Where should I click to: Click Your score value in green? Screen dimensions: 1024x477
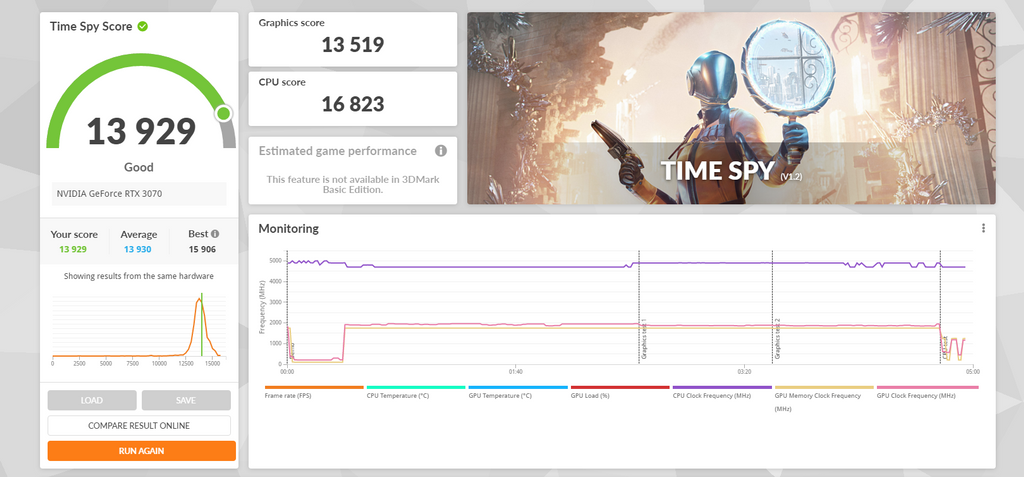pyautogui.click(x=73, y=250)
